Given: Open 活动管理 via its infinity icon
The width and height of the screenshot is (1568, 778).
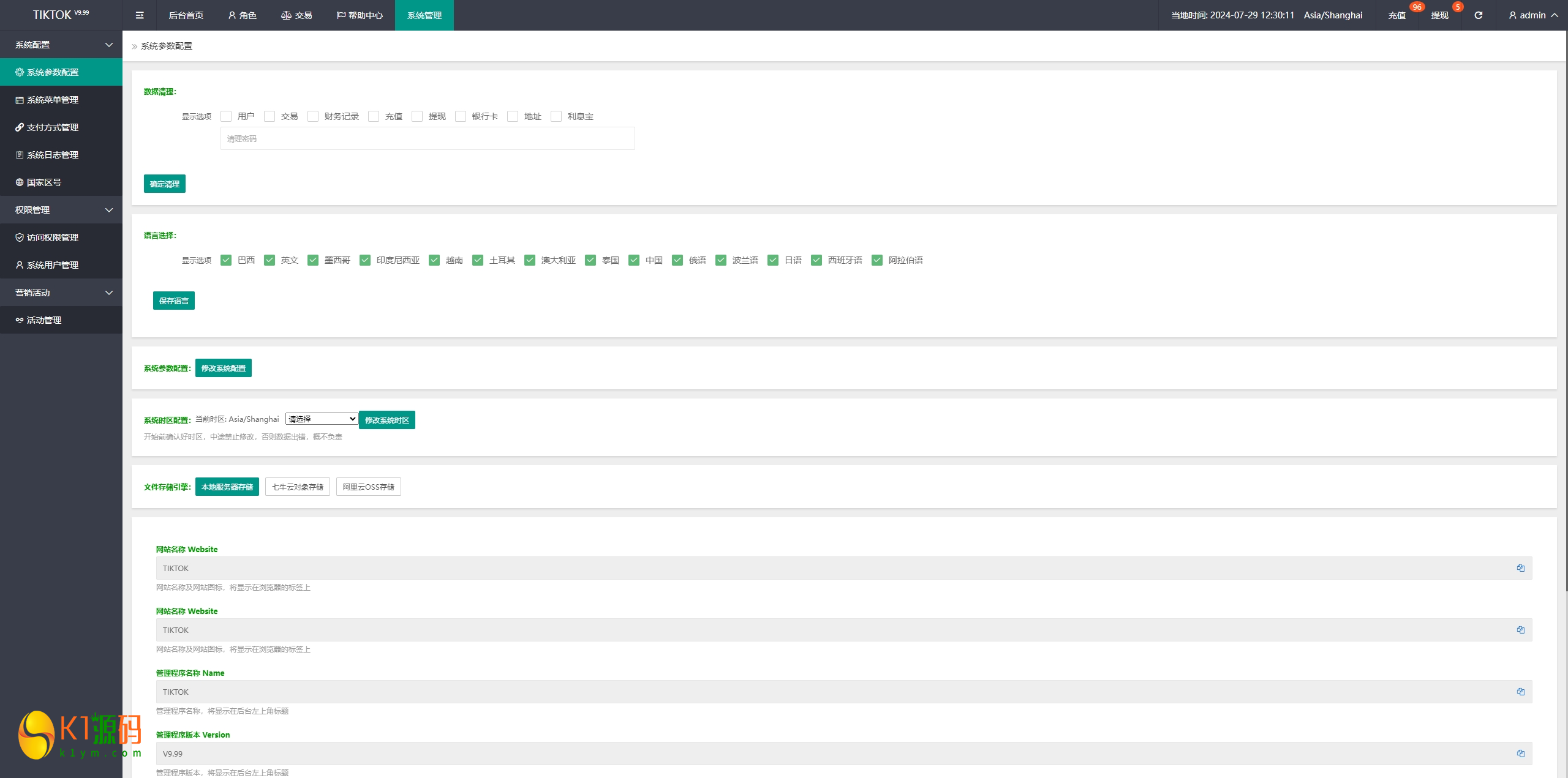Looking at the screenshot, I should 20,320.
